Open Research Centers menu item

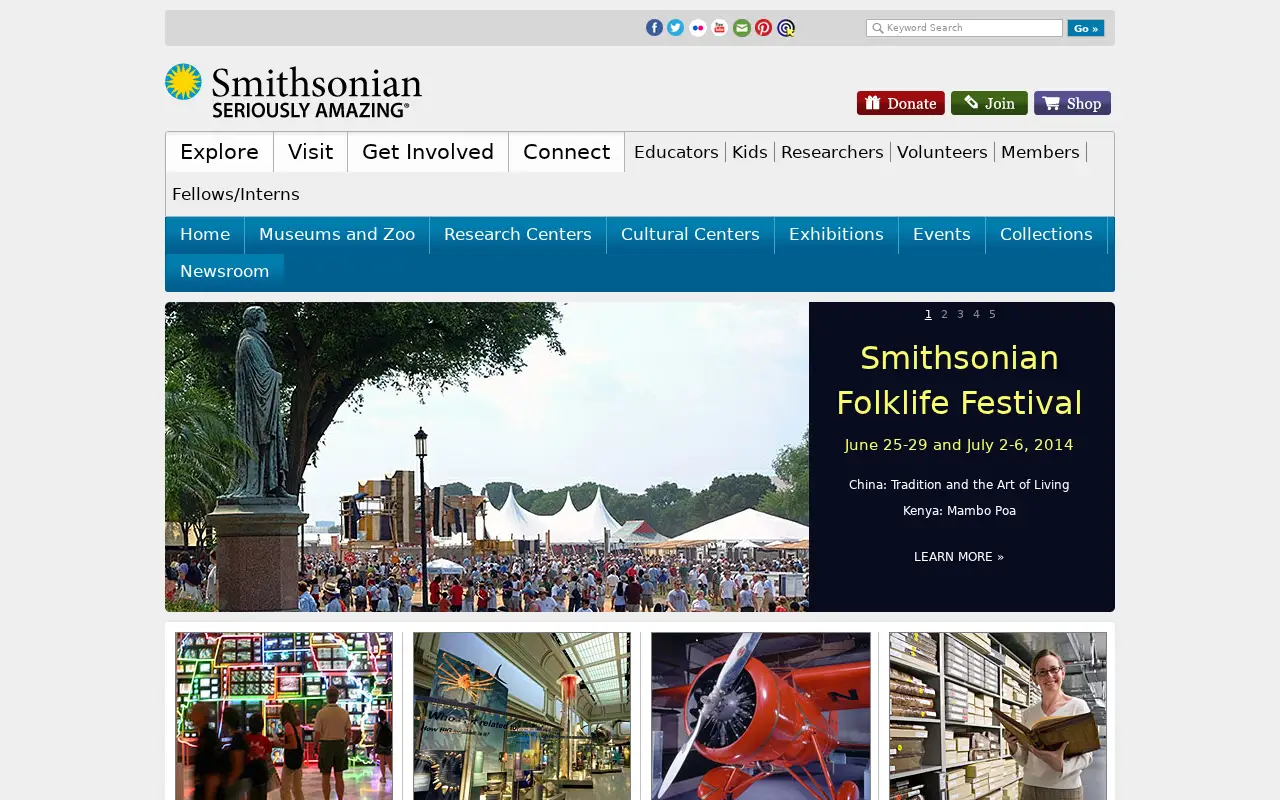518,234
